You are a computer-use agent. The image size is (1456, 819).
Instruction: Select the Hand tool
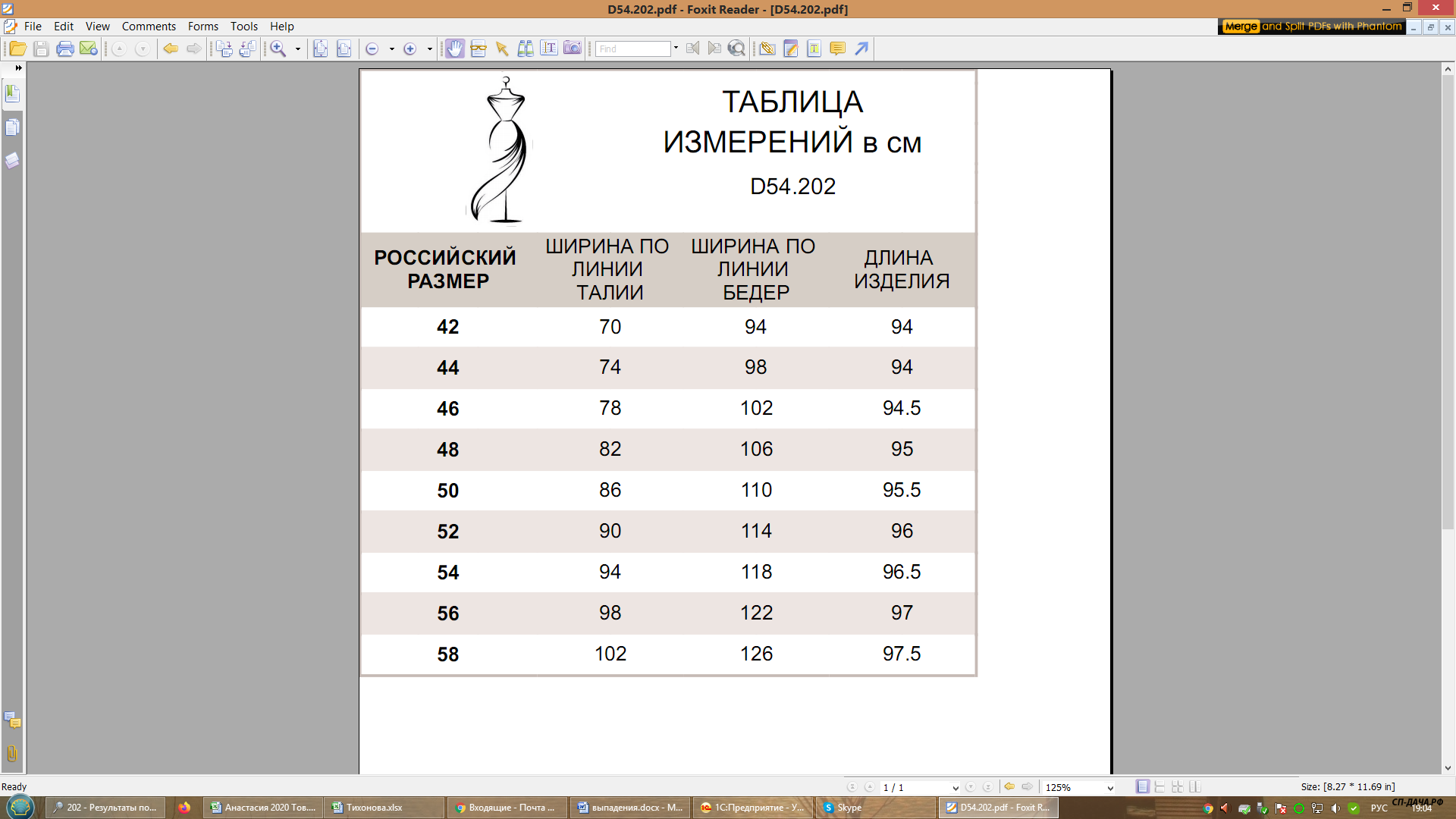pos(454,49)
